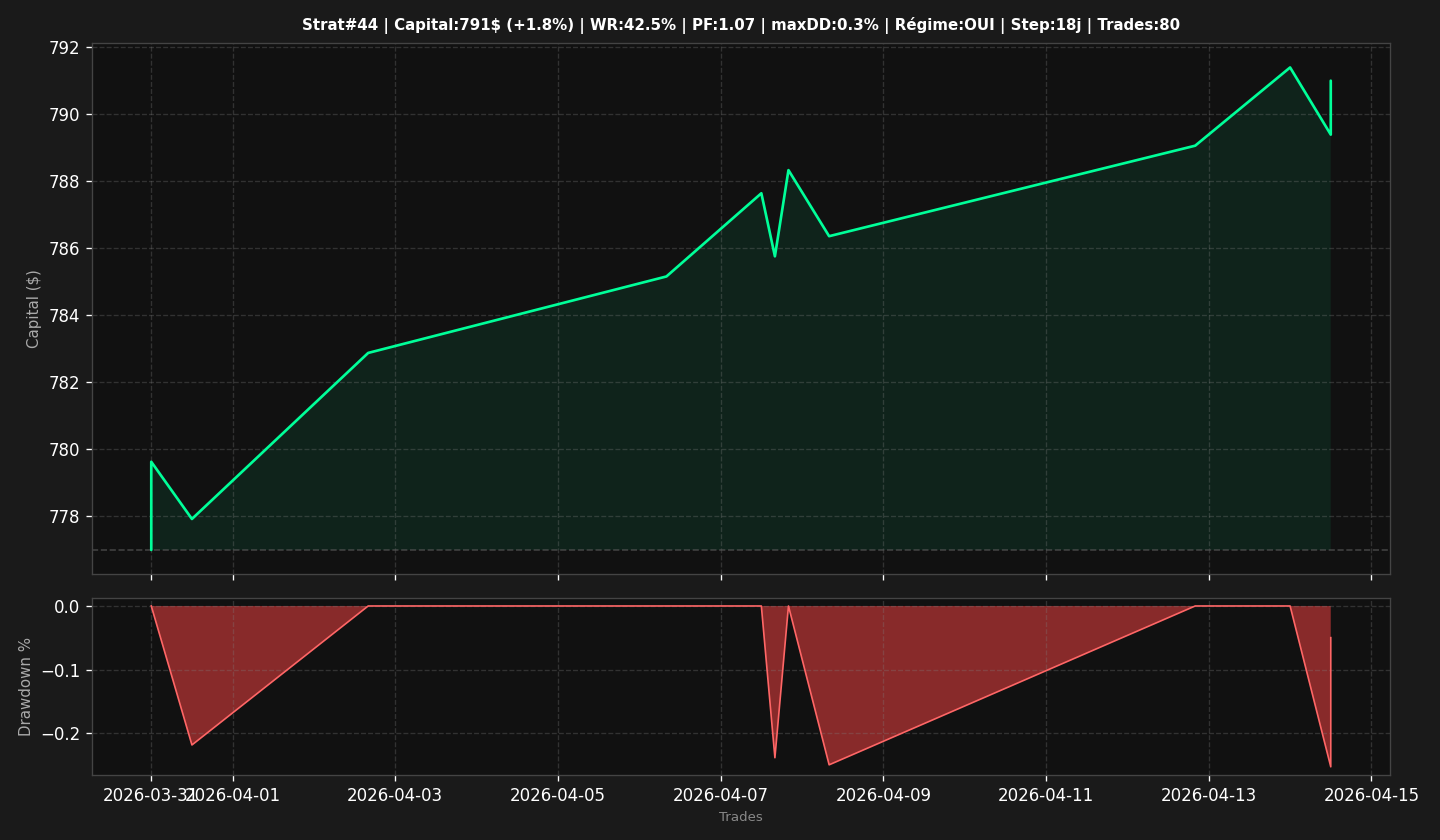Screen dimensions: 1440x840
Task: Click the 780 tick on the Capital axis
Action: pyautogui.click(x=66, y=450)
